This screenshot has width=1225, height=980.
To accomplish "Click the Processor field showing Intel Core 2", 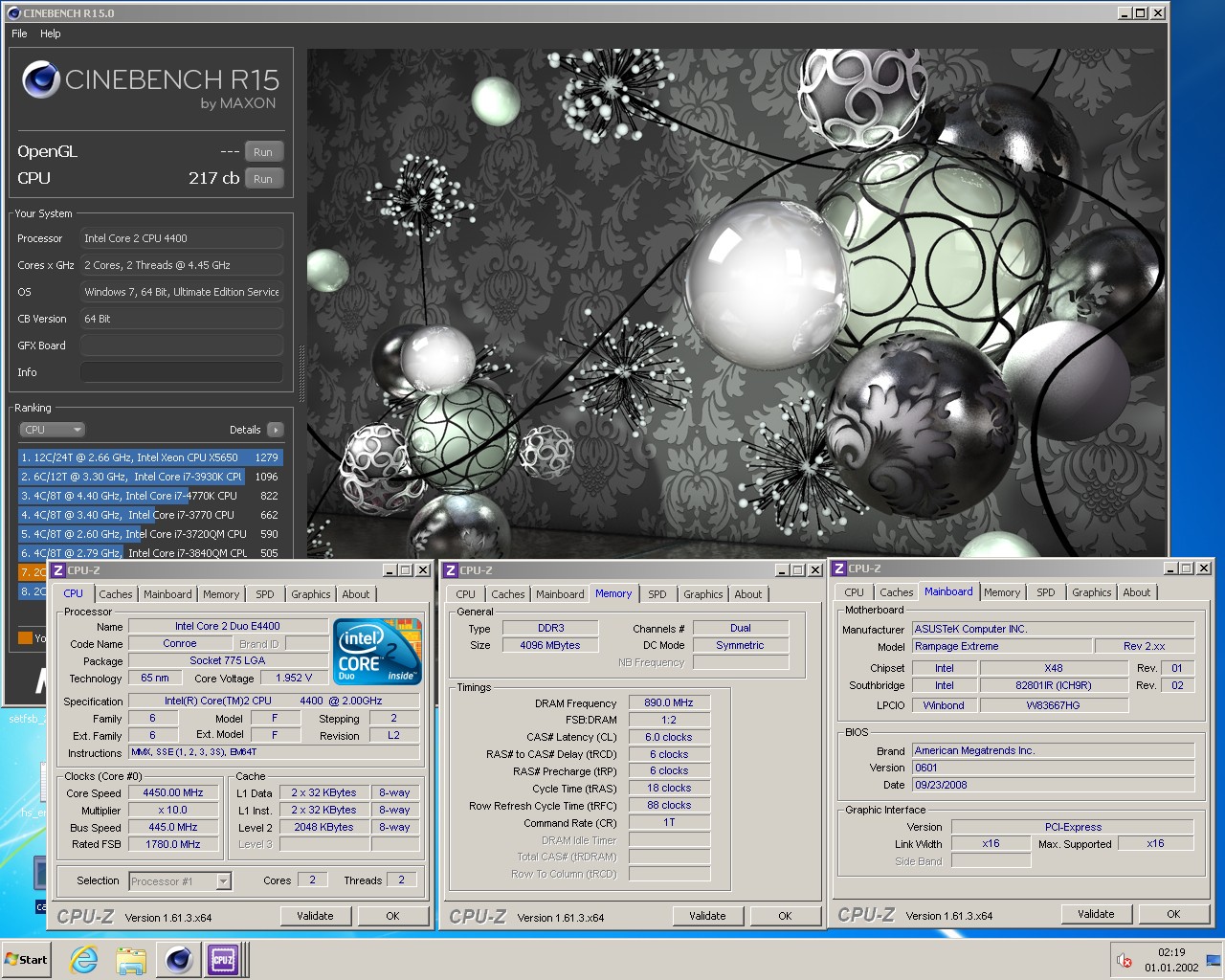I will point(182,238).
